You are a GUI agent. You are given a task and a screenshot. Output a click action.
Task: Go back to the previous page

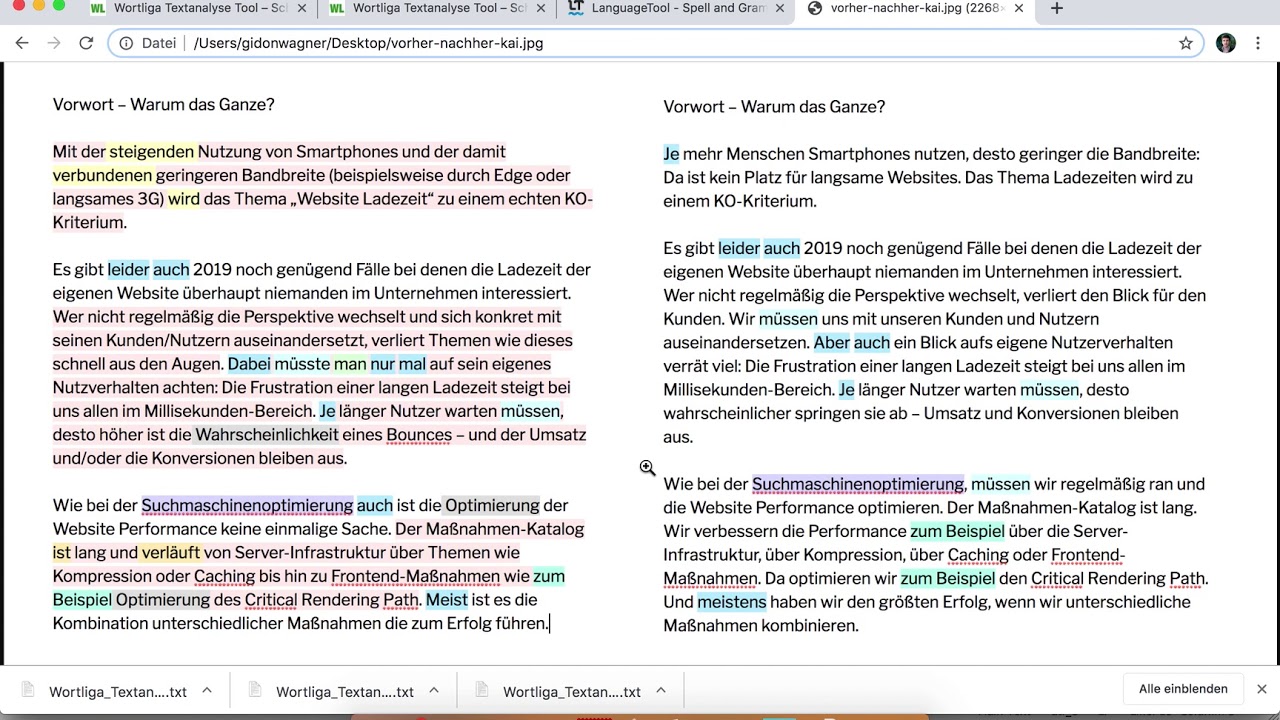point(22,43)
